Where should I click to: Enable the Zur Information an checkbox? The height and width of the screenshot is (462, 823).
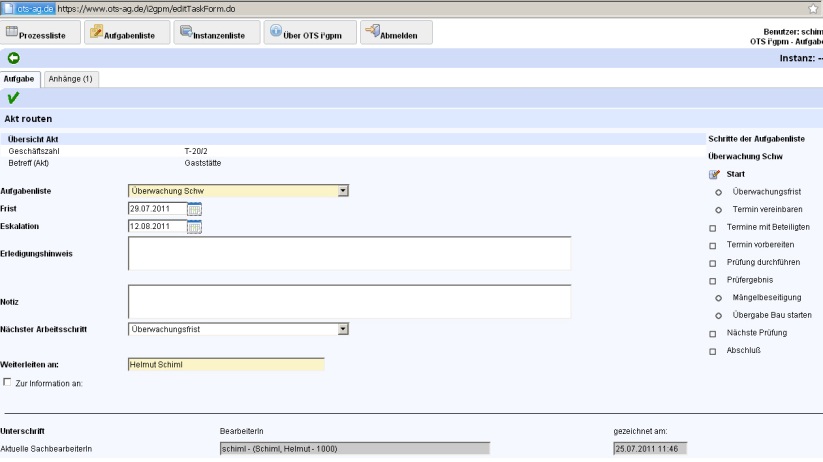click(8, 382)
